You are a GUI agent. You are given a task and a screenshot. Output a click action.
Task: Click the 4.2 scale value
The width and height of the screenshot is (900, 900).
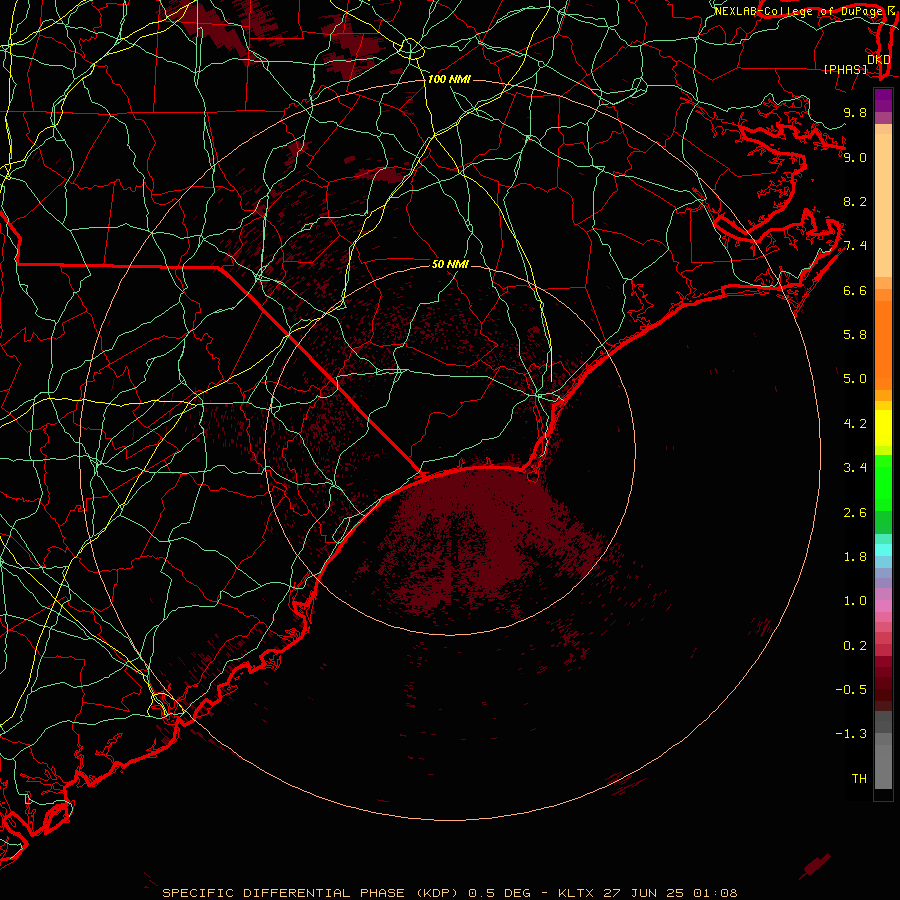pos(855,423)
